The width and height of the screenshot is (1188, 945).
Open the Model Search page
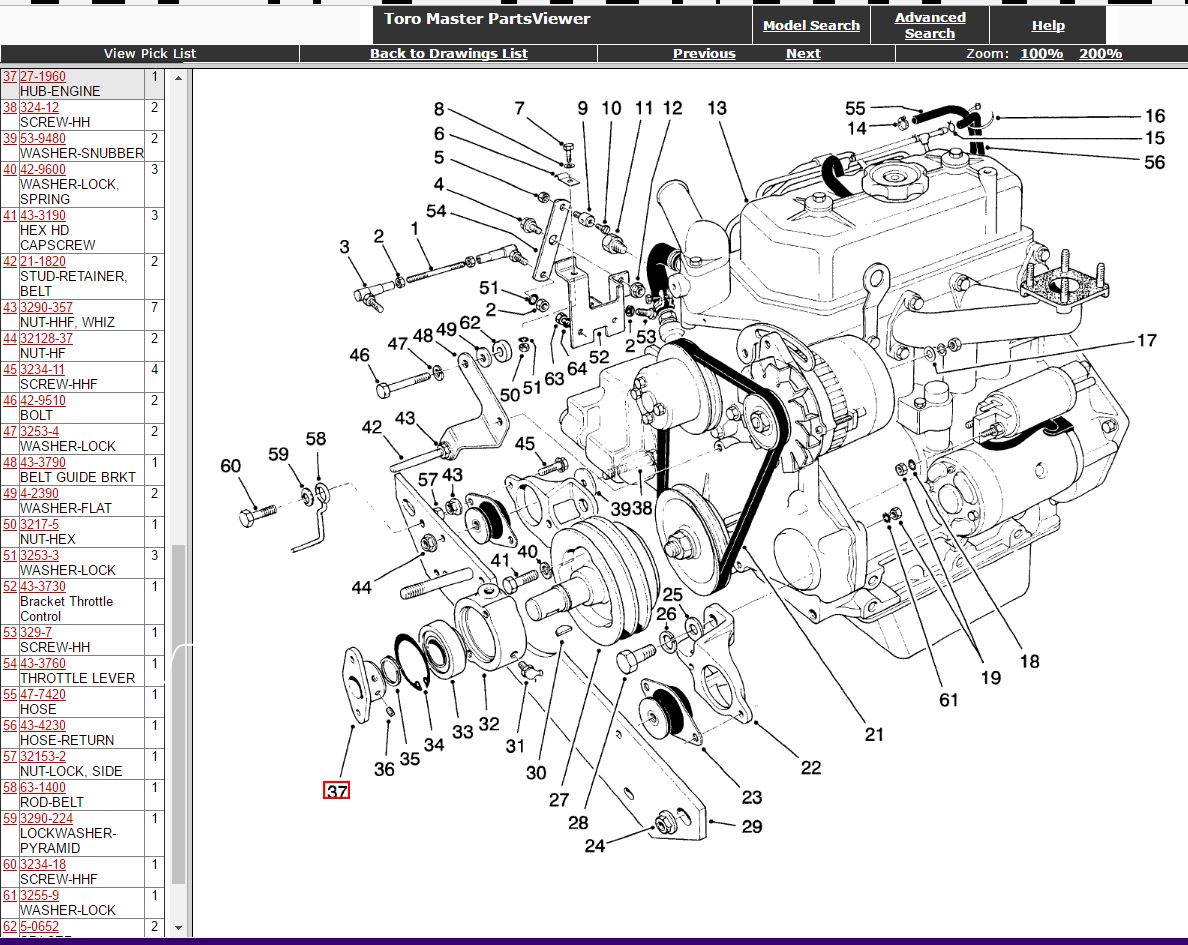(x=810, y=26)
